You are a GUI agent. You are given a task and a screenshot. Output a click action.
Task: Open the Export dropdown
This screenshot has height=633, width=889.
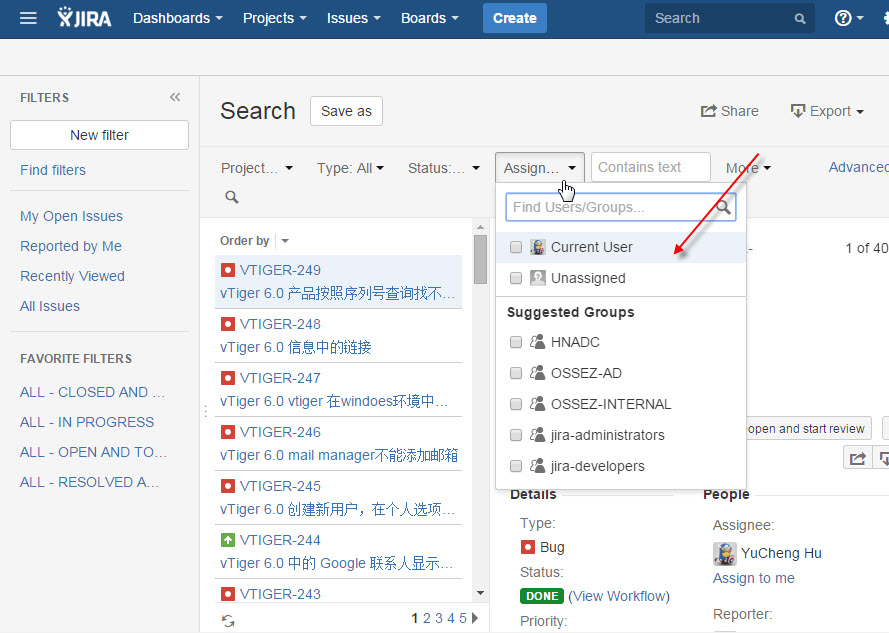[828, 111]
